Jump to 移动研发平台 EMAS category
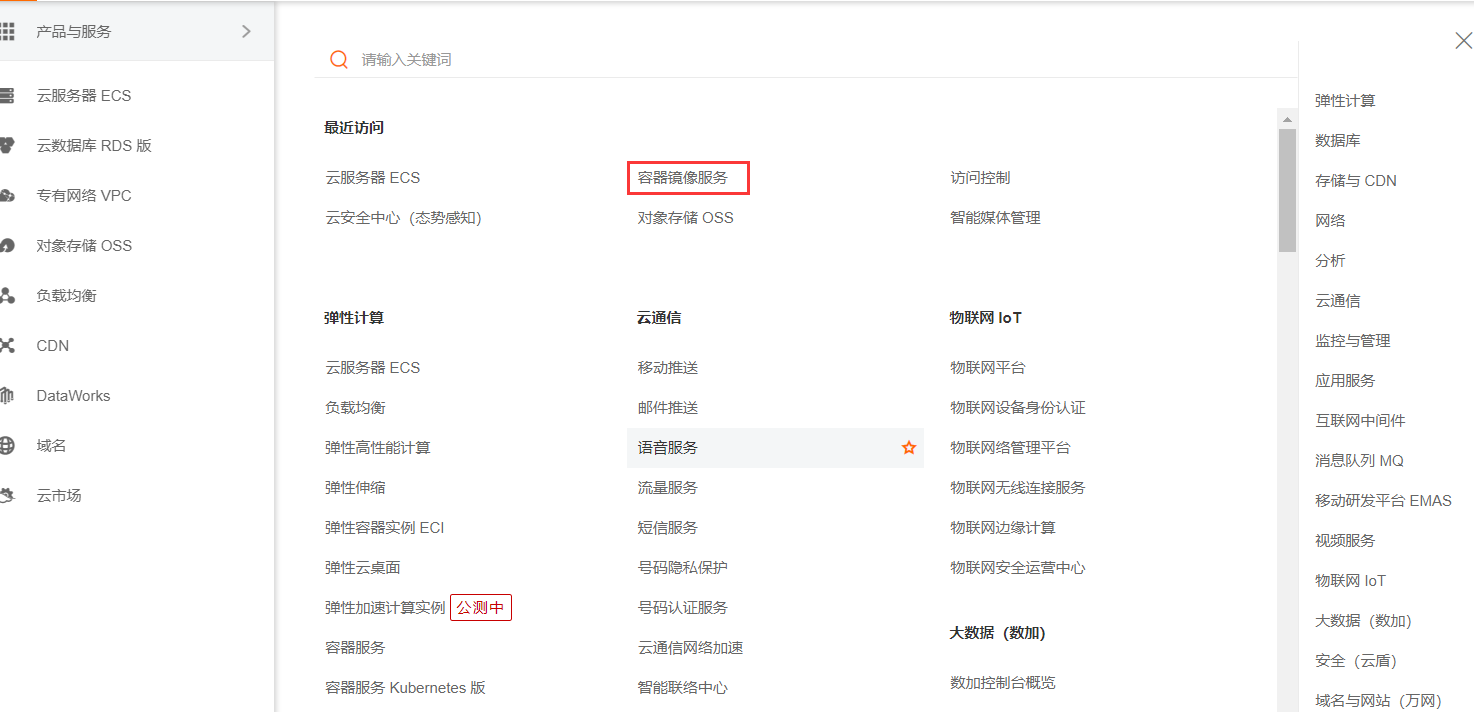Viewport: 1474px width, 712px height. click(x=1383, y=501)
